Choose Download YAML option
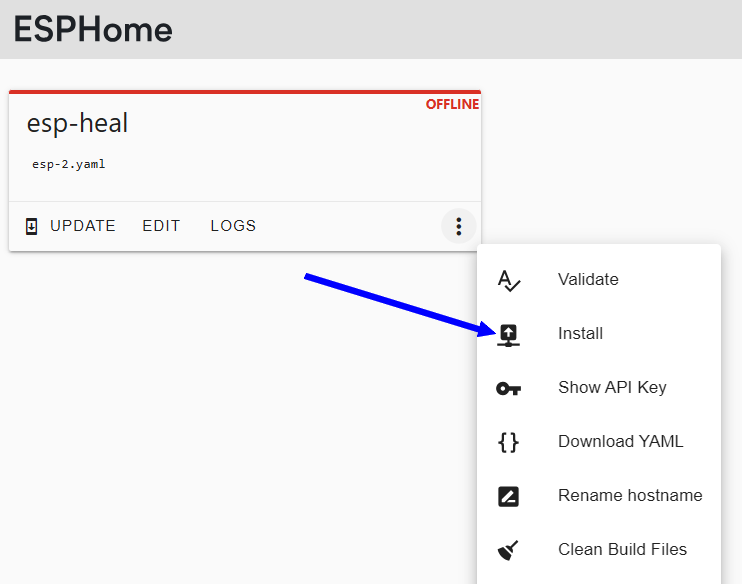This screenshot has height=584, width=742. 620,442
